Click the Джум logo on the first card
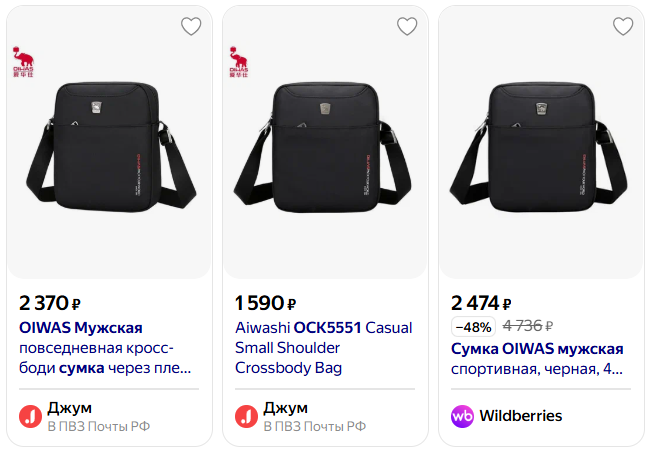This screenshot has width=652, height=453. (x=30, y=416)
